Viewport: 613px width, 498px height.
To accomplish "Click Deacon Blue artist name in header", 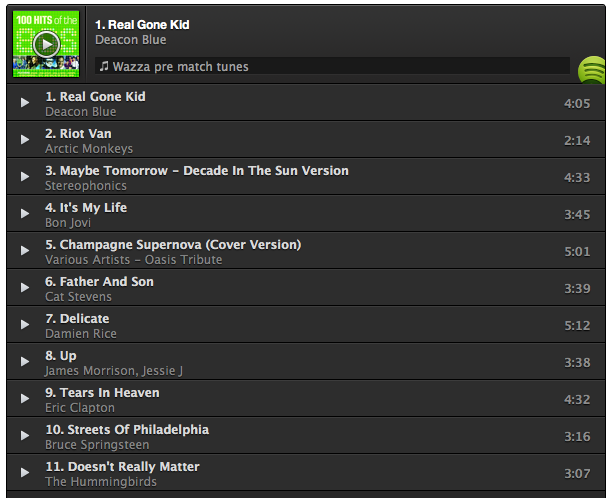I will tap(130, 40).
